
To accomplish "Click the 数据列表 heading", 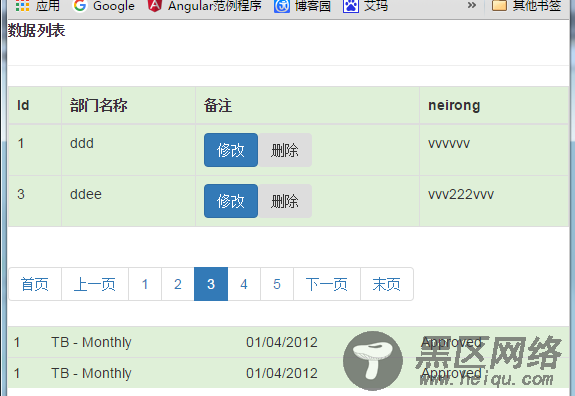I will 36,30.
